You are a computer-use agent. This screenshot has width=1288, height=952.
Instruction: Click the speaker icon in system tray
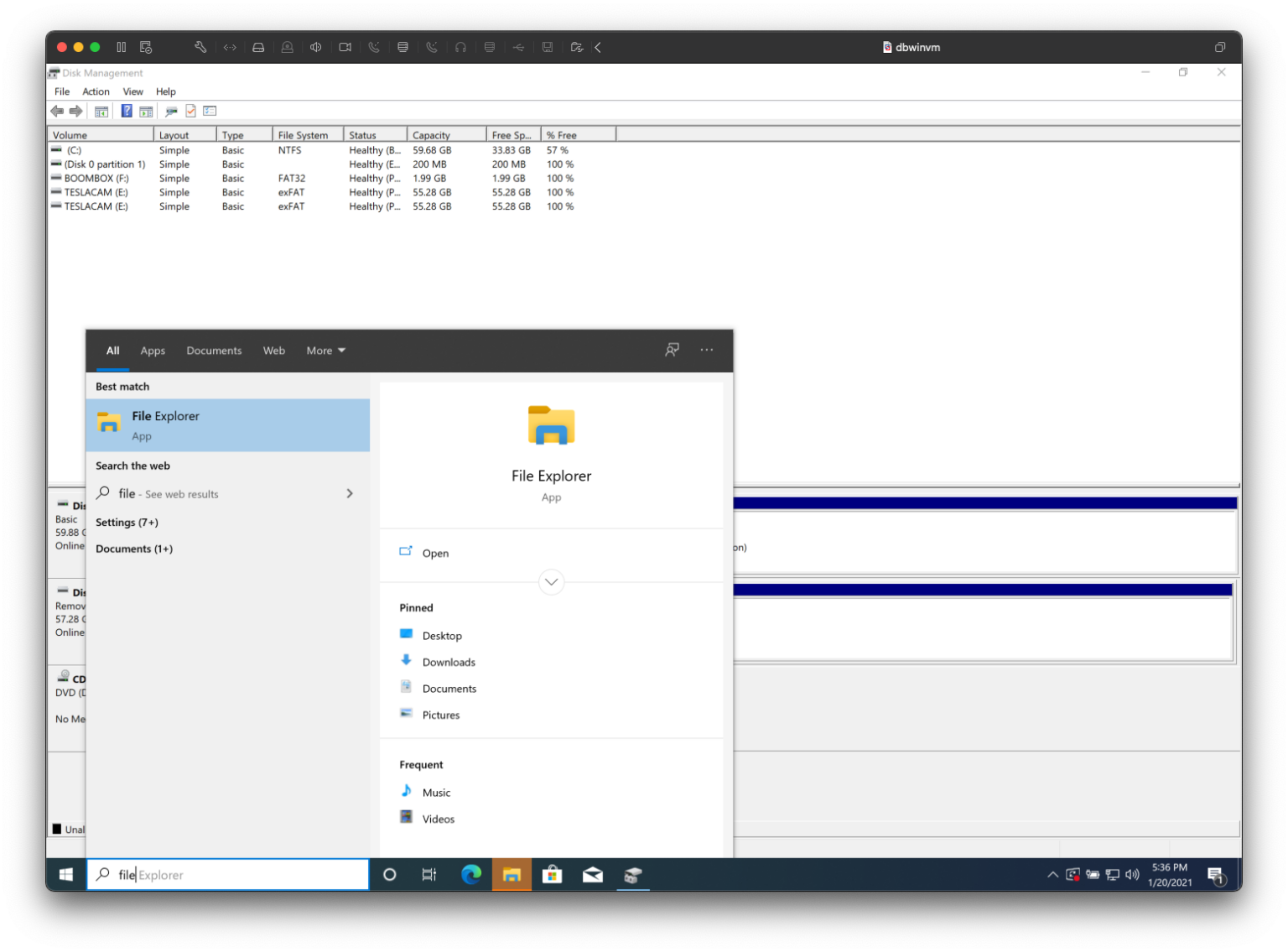click(1132, 874)
